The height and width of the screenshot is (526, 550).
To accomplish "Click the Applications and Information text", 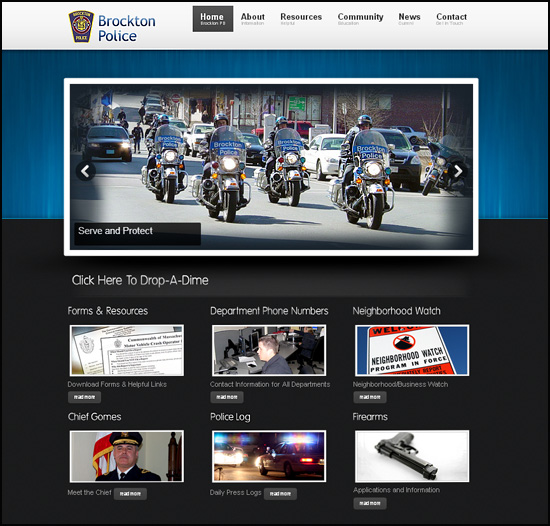I will pyautogui.click(x=396, y=490).
